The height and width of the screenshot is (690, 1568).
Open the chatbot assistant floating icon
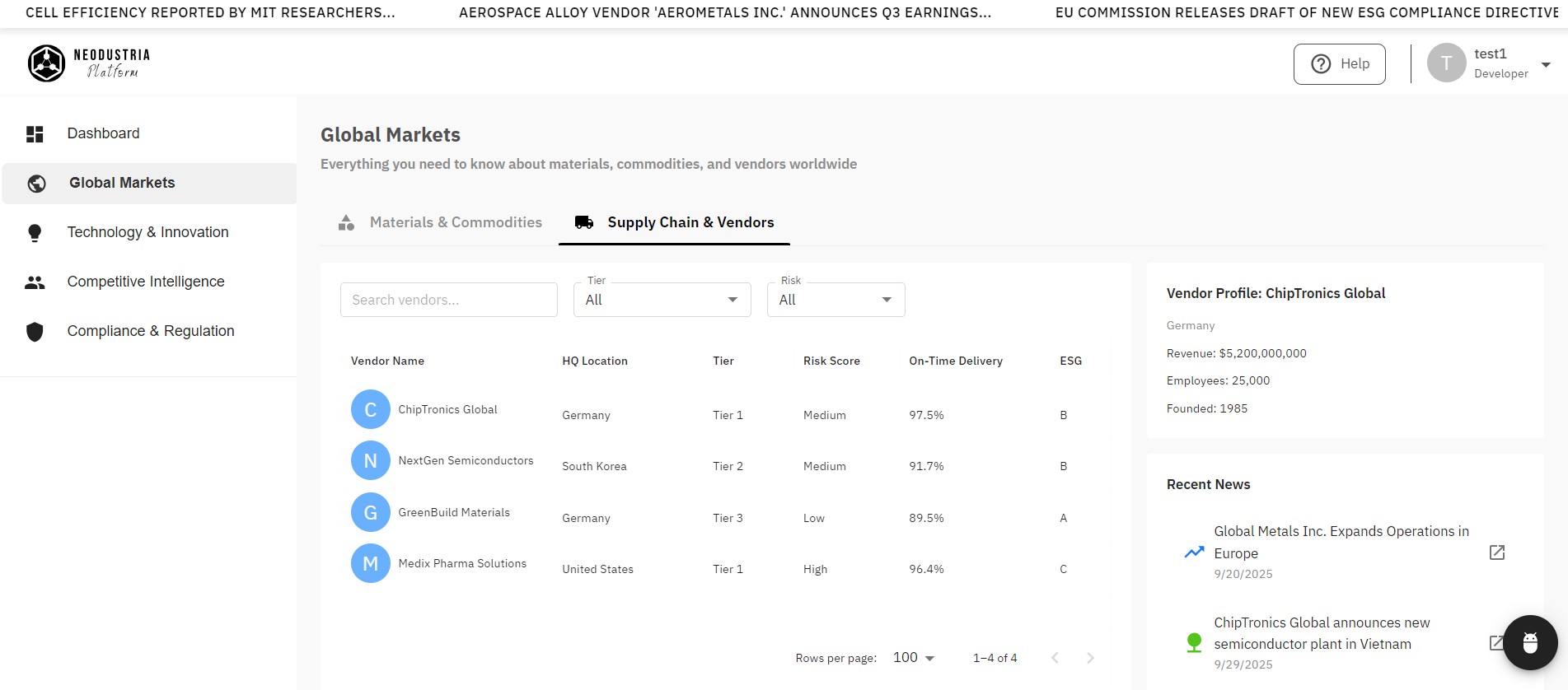1529,643
